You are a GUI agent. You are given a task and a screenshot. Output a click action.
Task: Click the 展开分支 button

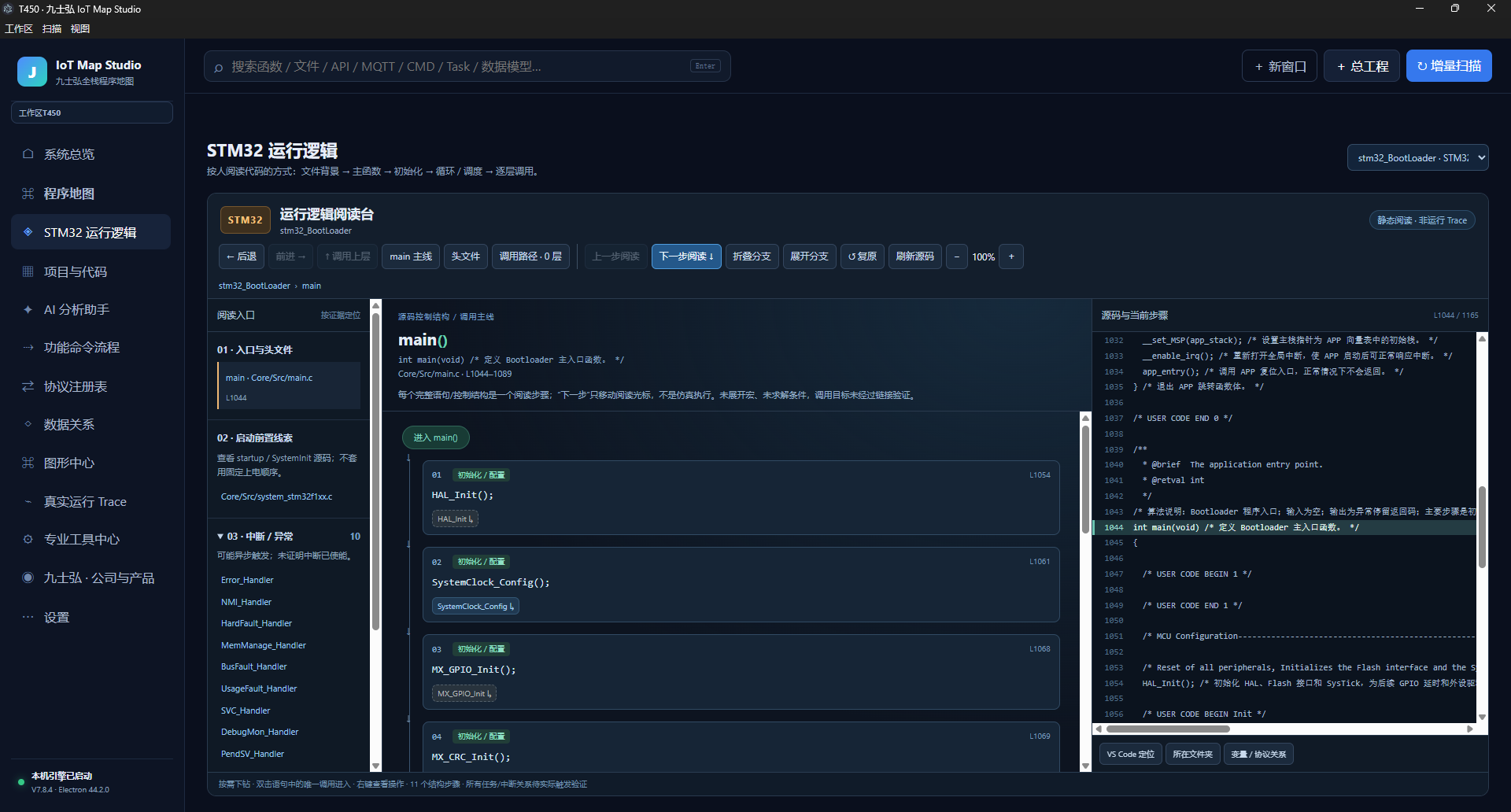click(x=809, y=257)
